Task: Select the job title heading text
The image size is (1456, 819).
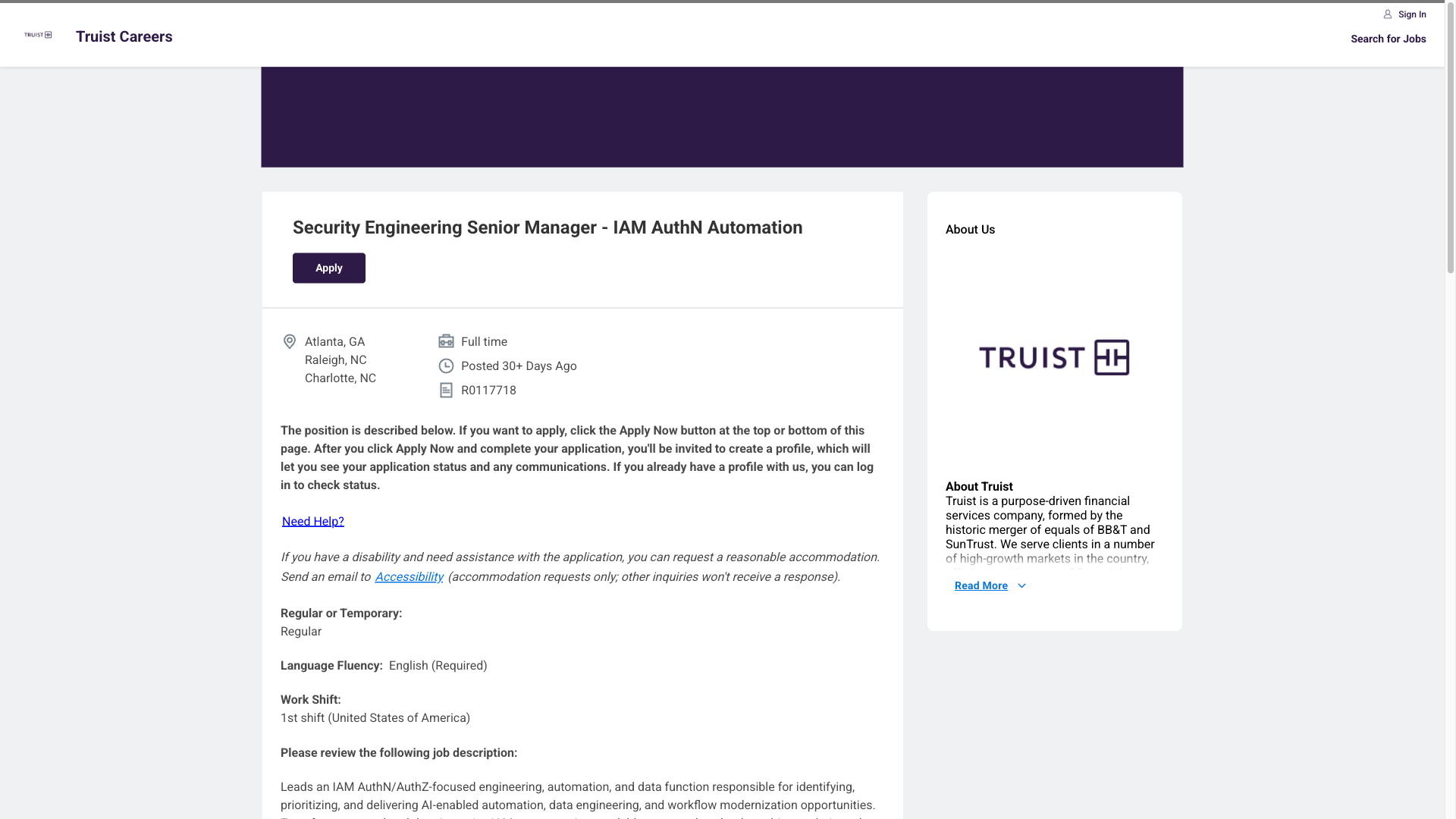Action: [x=548, y=227]
